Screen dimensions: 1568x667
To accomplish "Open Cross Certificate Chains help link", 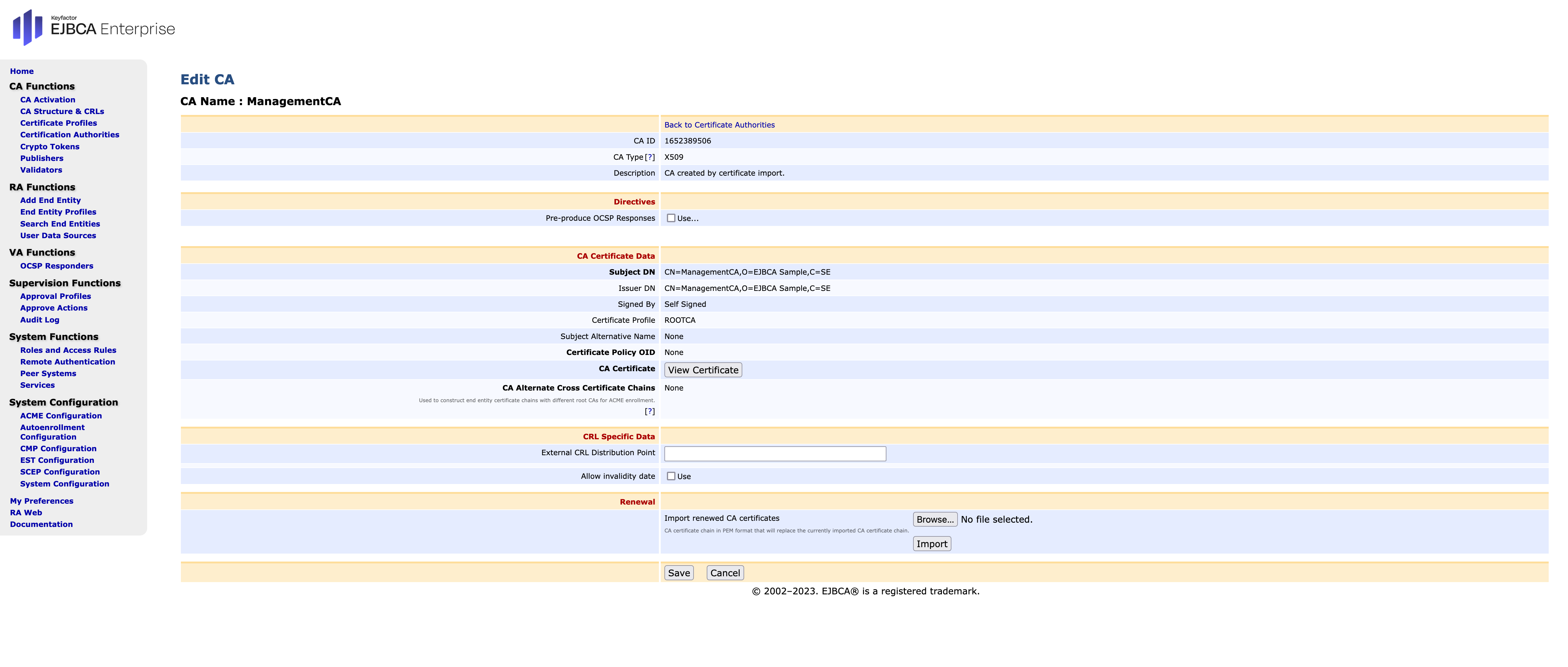I will [649, 411].
